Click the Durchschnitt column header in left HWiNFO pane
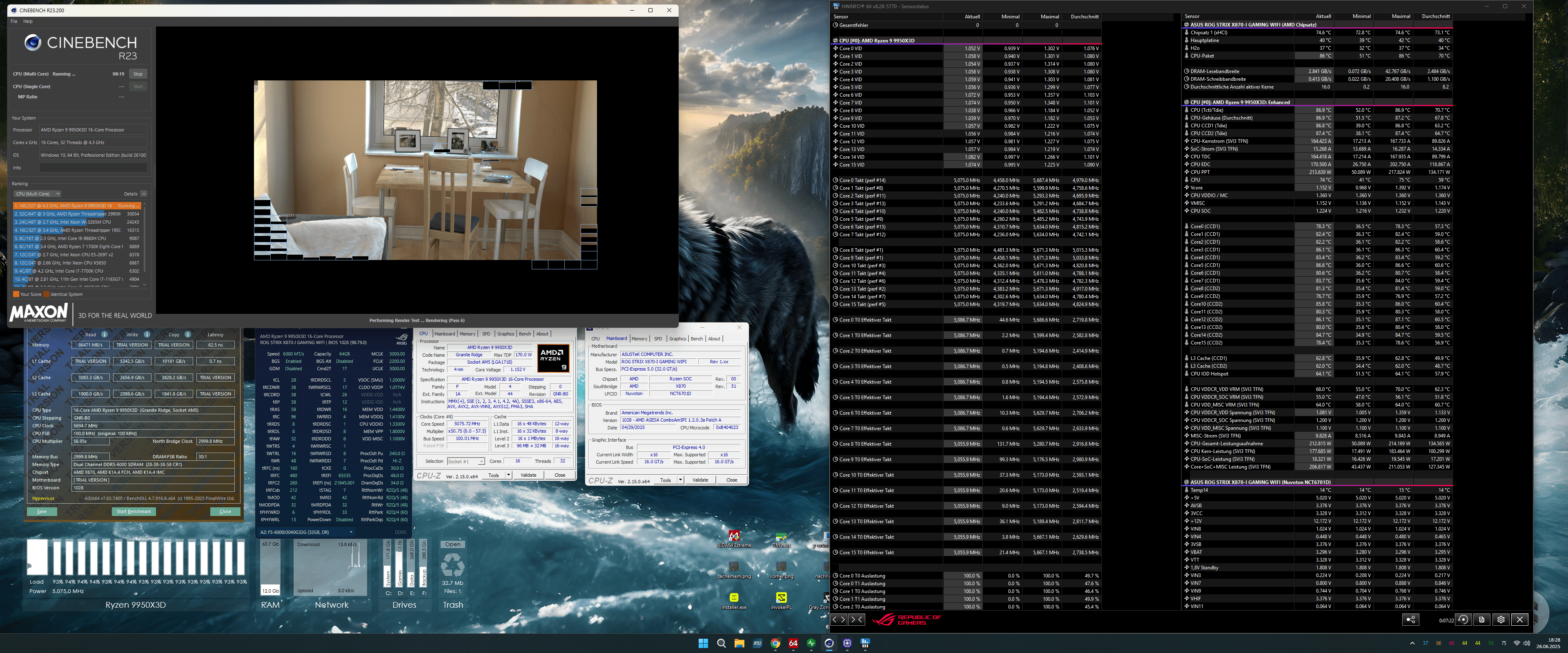 [1085, 17]
